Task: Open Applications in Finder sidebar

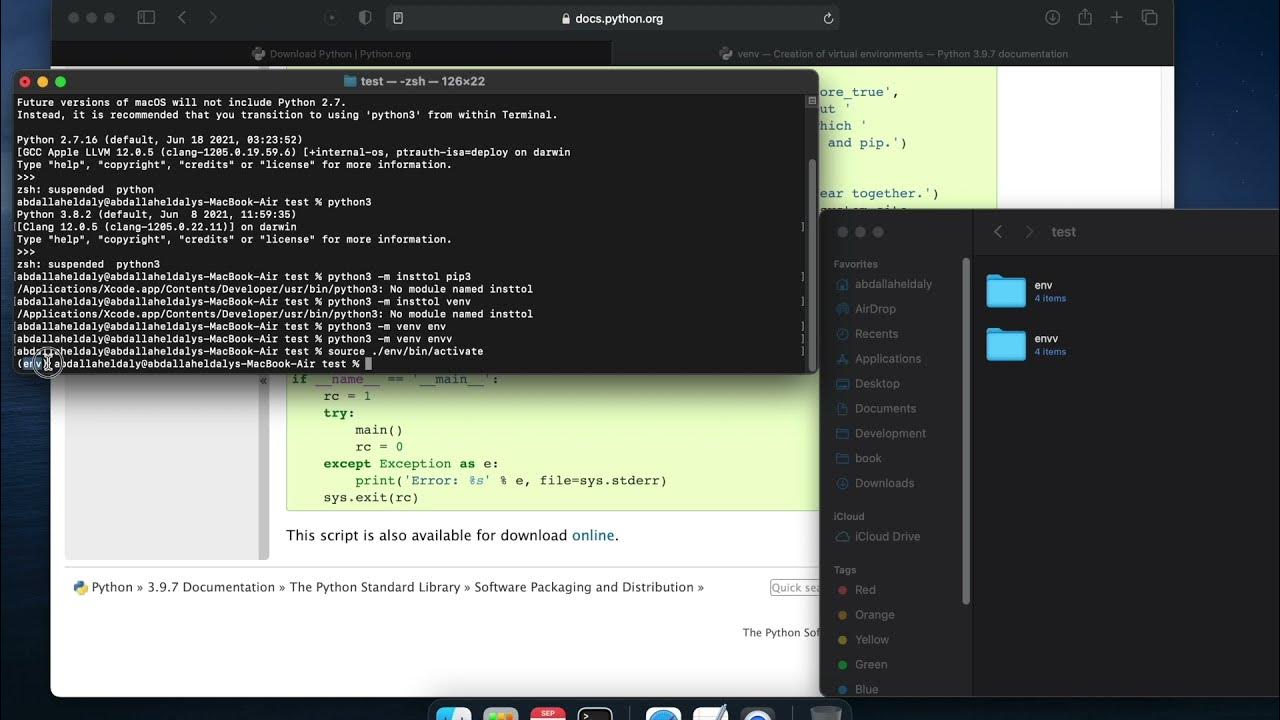Action: (x=888, y=359)
